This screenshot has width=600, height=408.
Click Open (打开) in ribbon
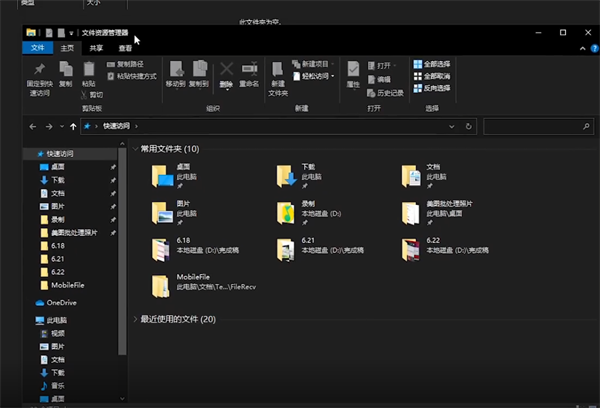tap(381, 66)
